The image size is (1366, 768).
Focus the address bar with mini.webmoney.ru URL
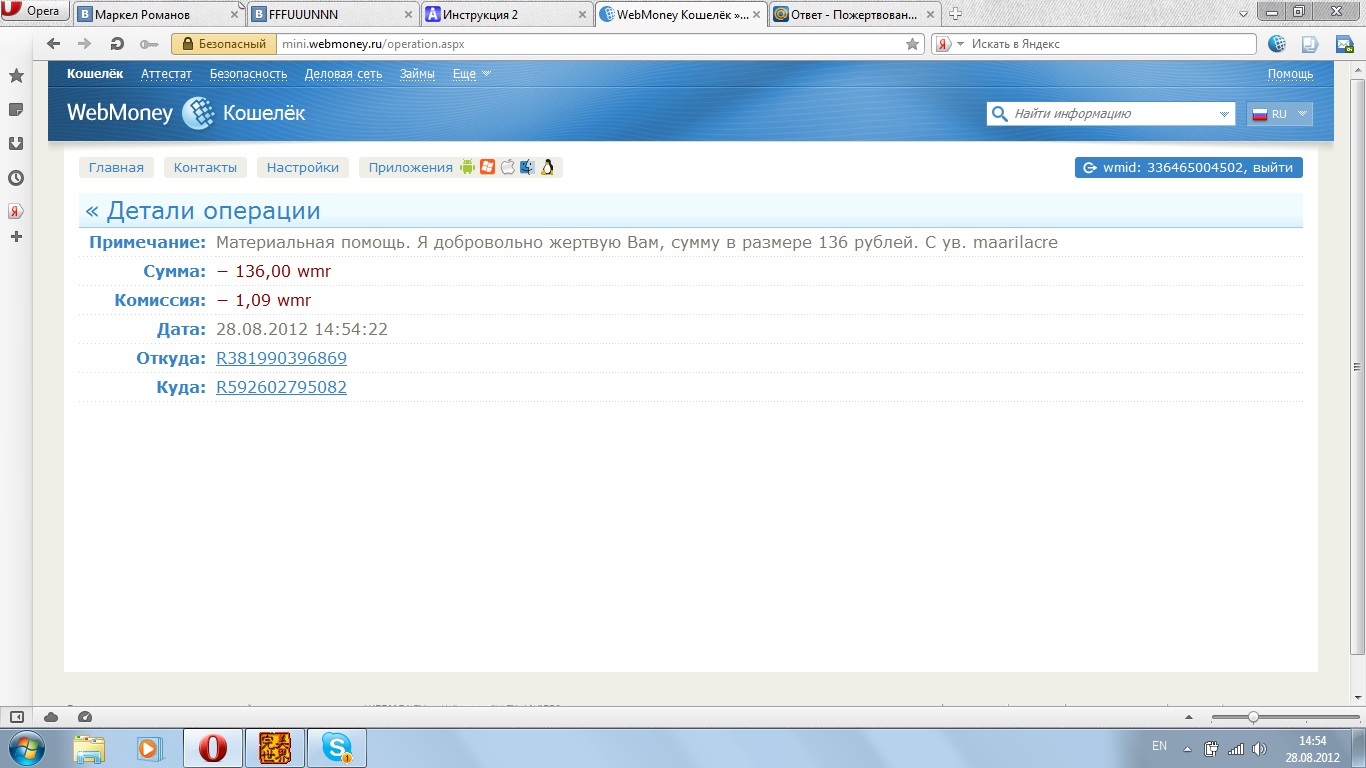point(590,44)
